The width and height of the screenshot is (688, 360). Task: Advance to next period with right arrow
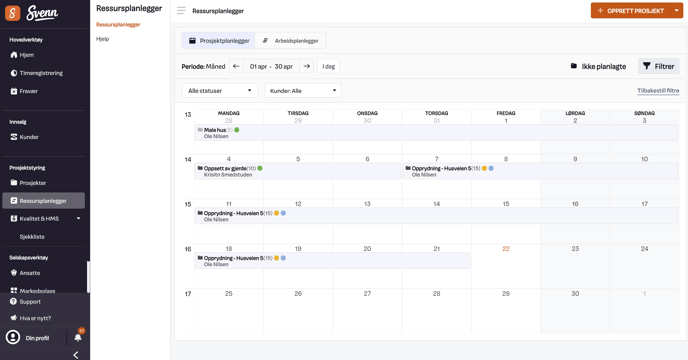coord(307,66)
